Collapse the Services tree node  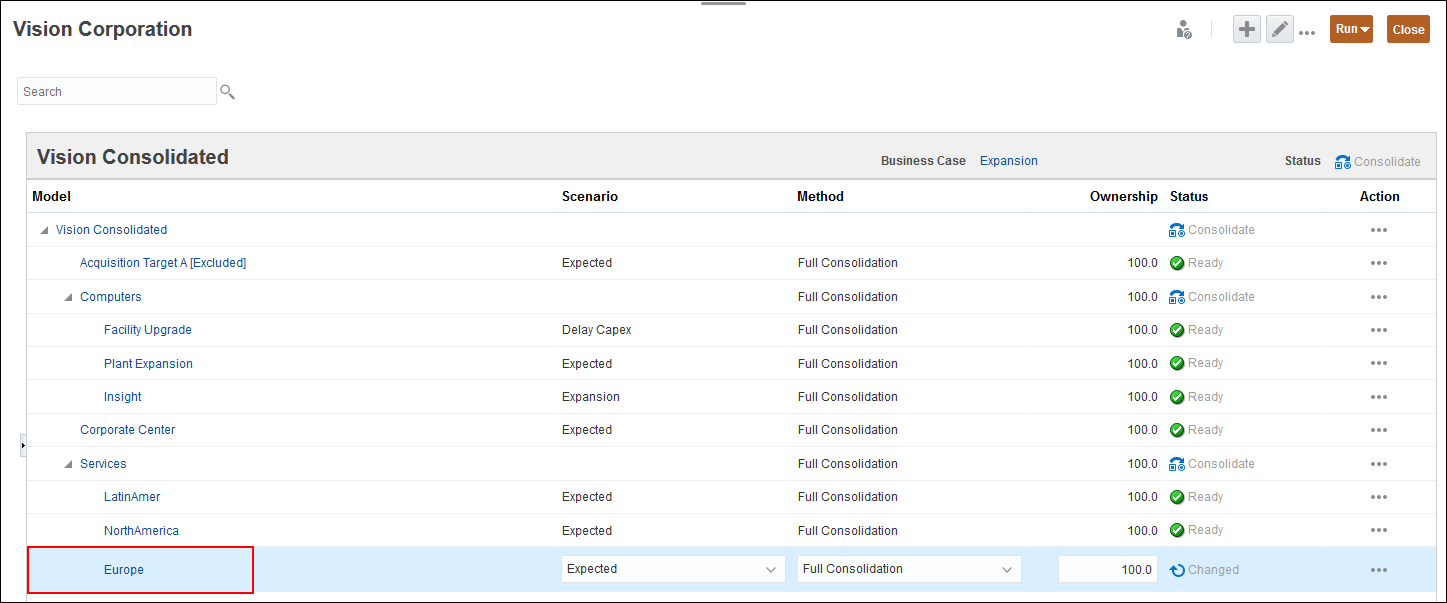(68, 464)
